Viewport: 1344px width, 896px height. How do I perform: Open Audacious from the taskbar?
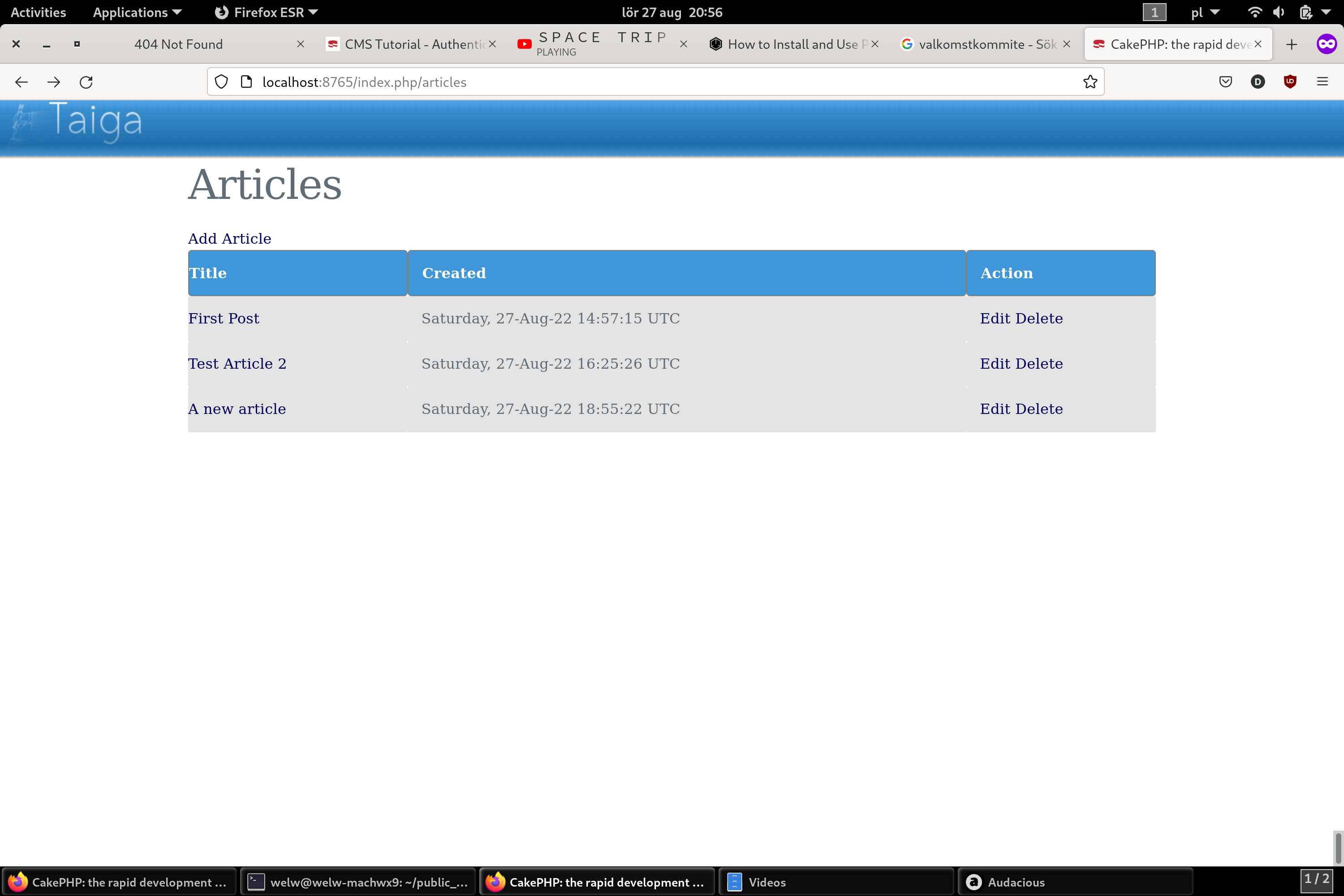click(x=1016, y=882)
